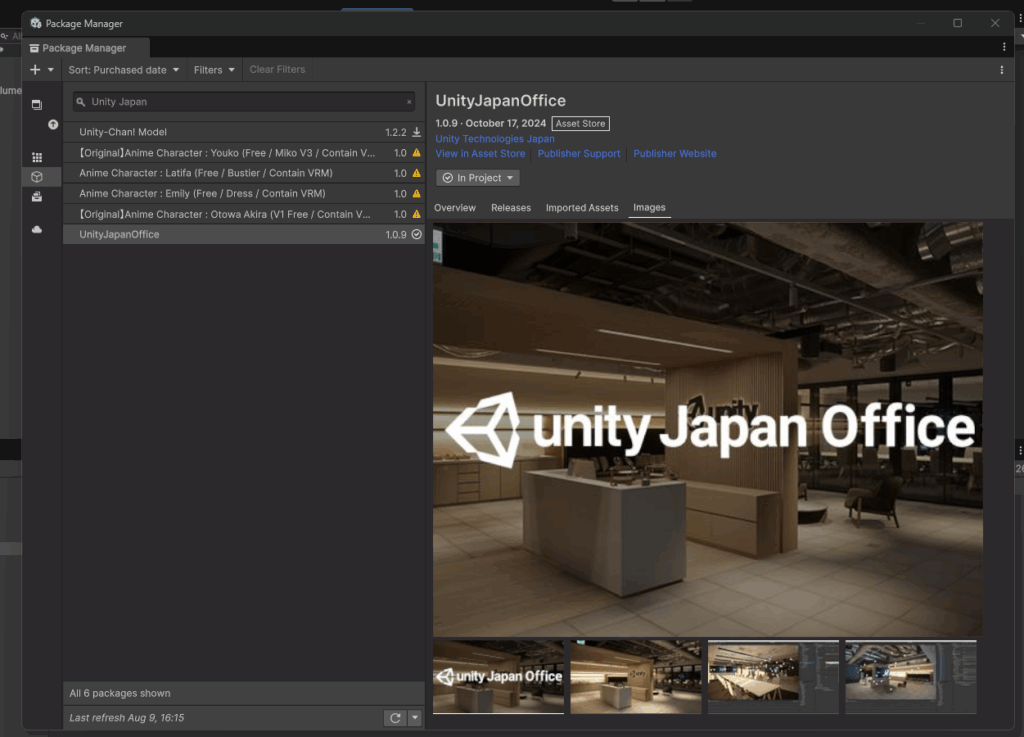1024x737 pixels.
Task: Open the toolbar's three-dot options menu
Action: (1002, 70)
